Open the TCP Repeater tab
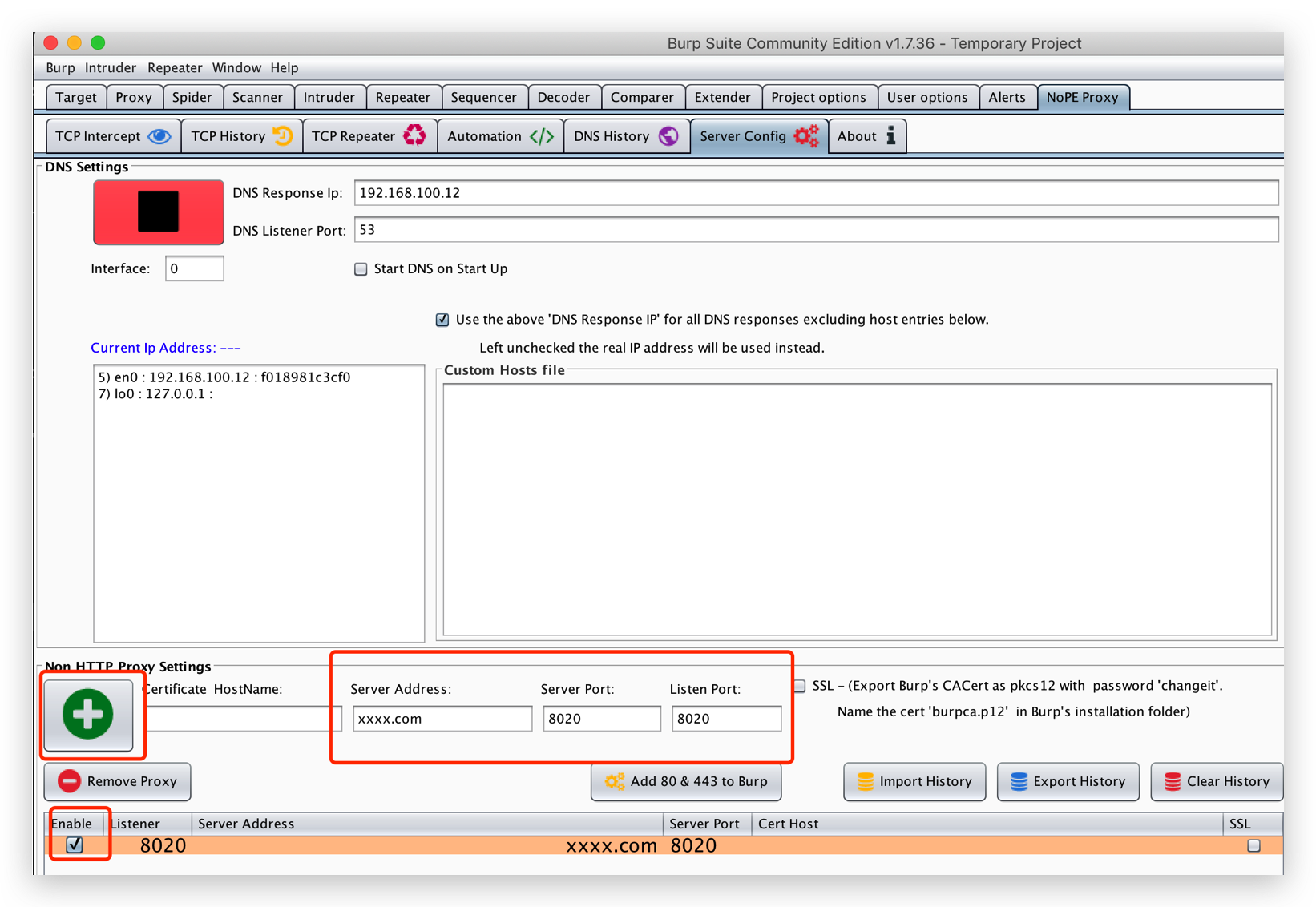This screenshot has height=907, width=1316. click(x=369, y=136)
